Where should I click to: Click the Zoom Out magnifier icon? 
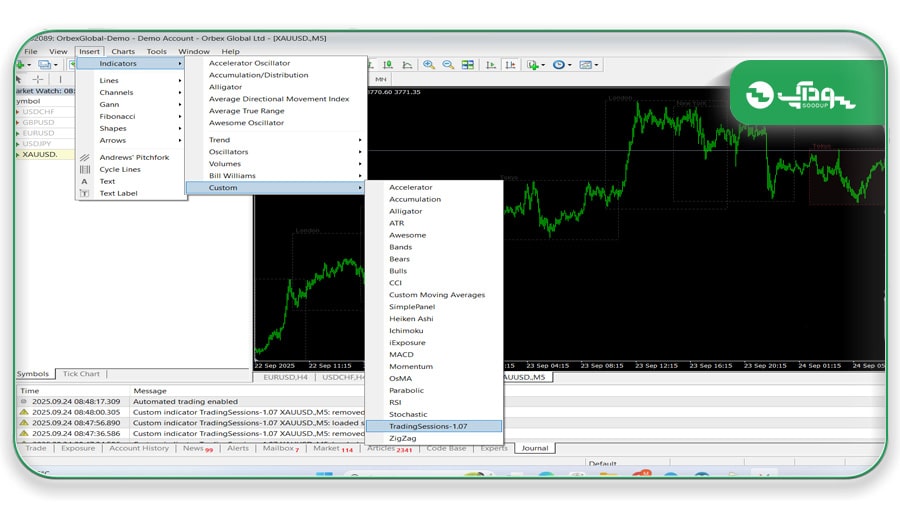coord(448,65)
